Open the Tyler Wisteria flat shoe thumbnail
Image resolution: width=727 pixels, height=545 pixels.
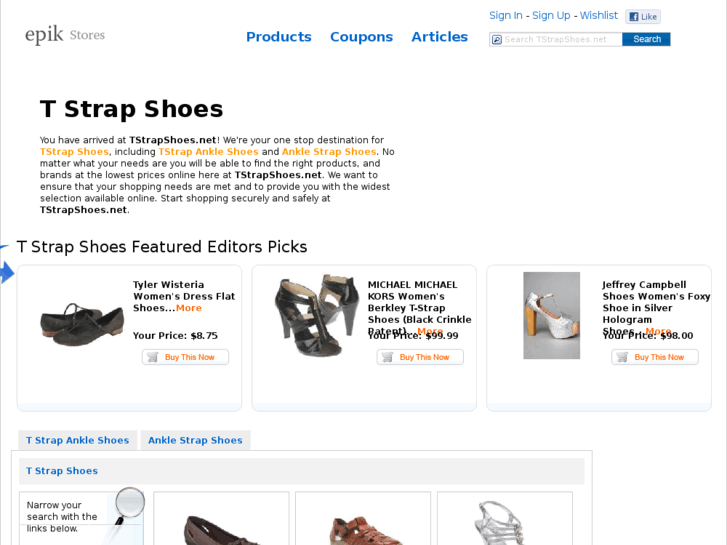(x=82, y=323)
